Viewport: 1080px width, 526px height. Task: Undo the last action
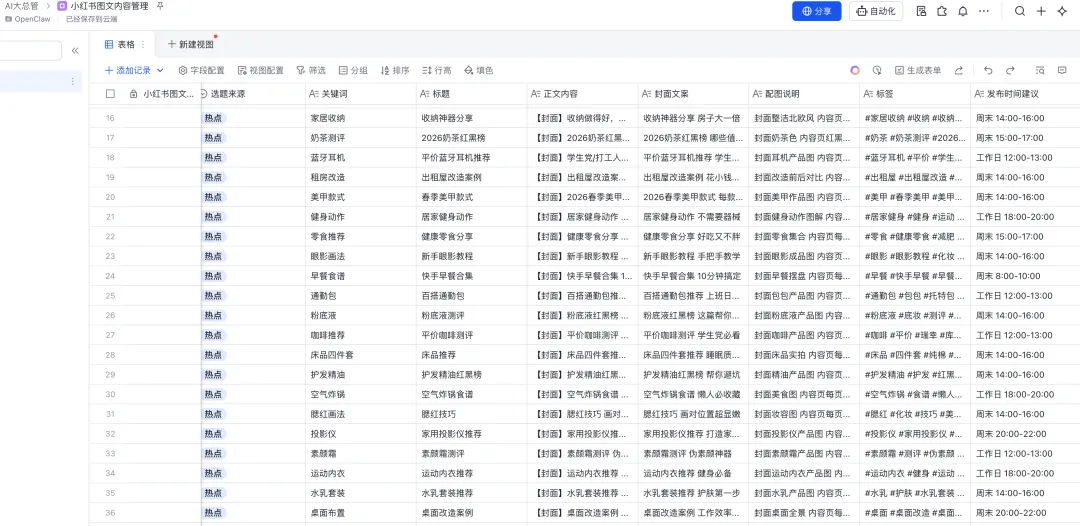(988, 70)
